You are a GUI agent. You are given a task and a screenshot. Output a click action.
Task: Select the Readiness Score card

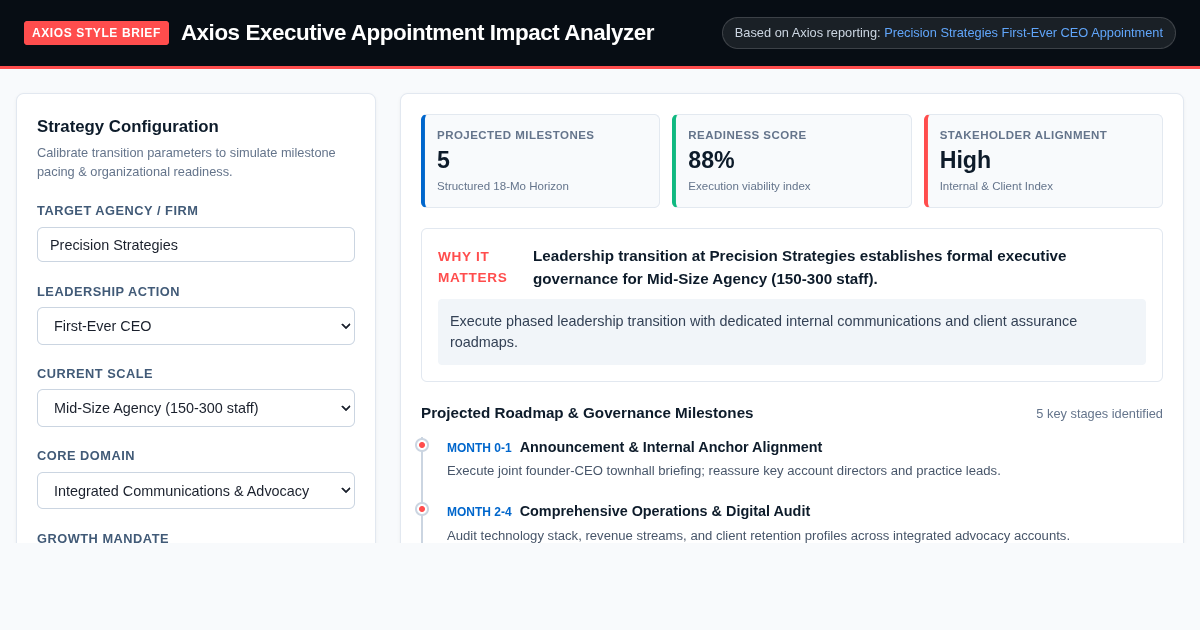coord(792,161)
